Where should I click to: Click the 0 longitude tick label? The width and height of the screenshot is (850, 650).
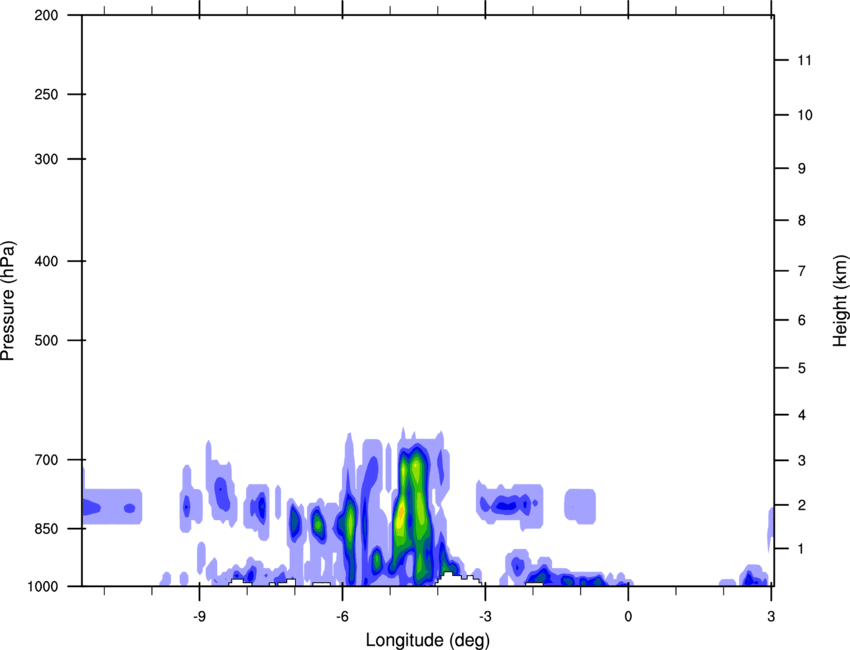pos(628,616)
